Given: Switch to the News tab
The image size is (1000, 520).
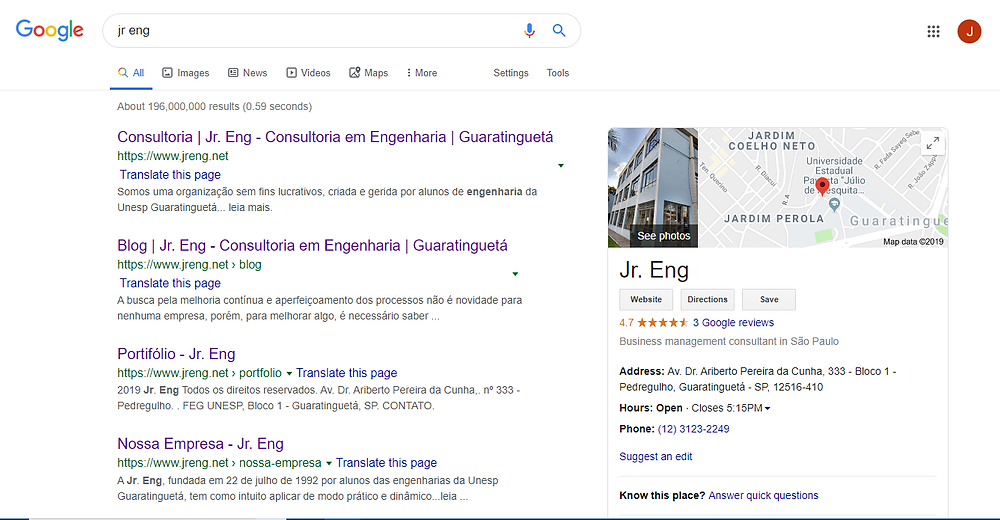Looking at the screenshot, I should [247, 73].
